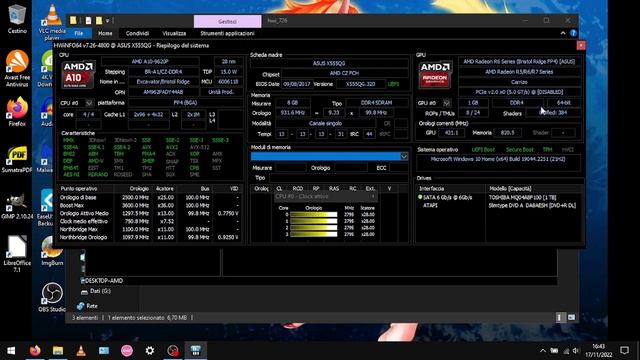Click Core 0 clock bar
The height and width of the screenshot is (360, 640).
coord(313,214)
